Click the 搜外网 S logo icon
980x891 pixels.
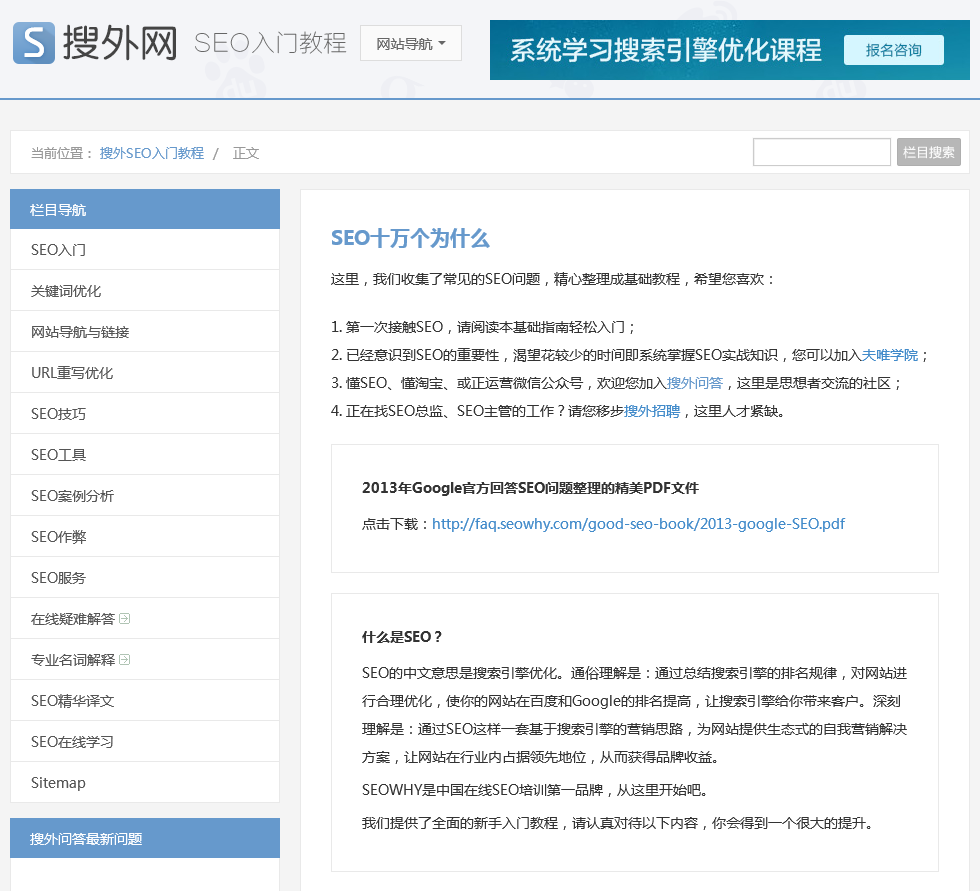(x=34, y=43)
